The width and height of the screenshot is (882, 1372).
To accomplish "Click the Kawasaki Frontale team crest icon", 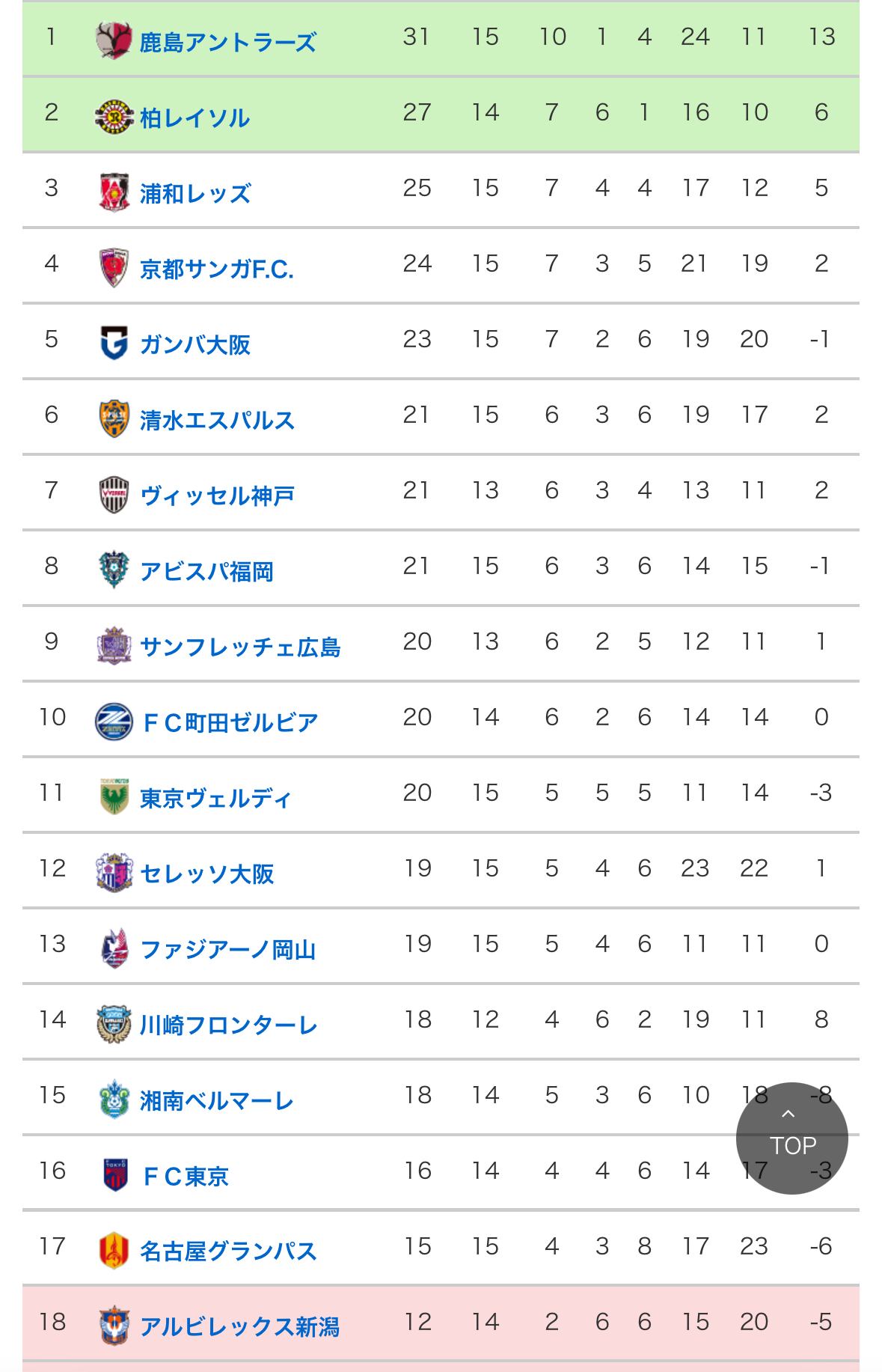I will pyautogui.click(x=114, y=1023).
